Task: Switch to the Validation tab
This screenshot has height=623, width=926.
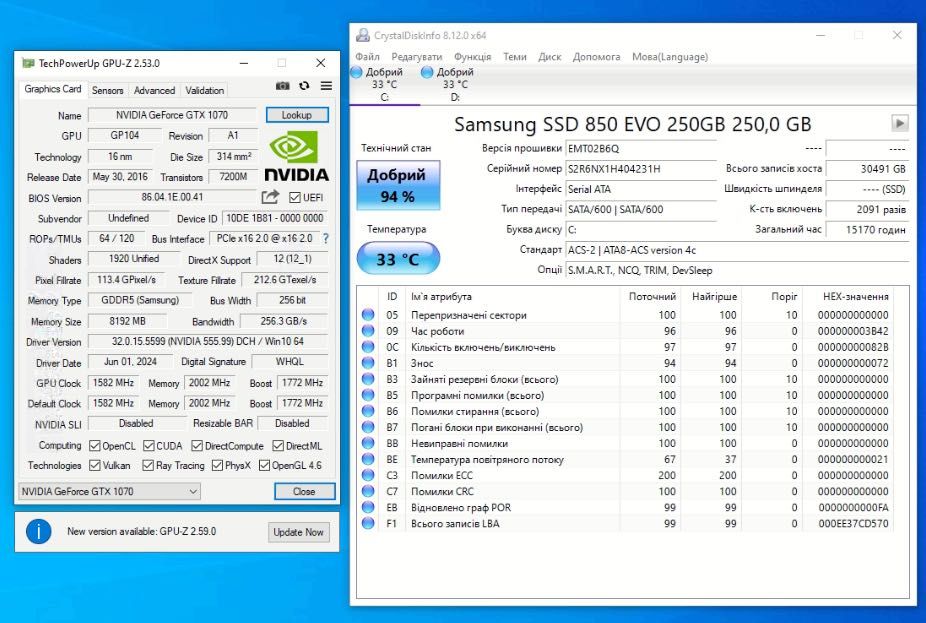Action: click(204, 90)
